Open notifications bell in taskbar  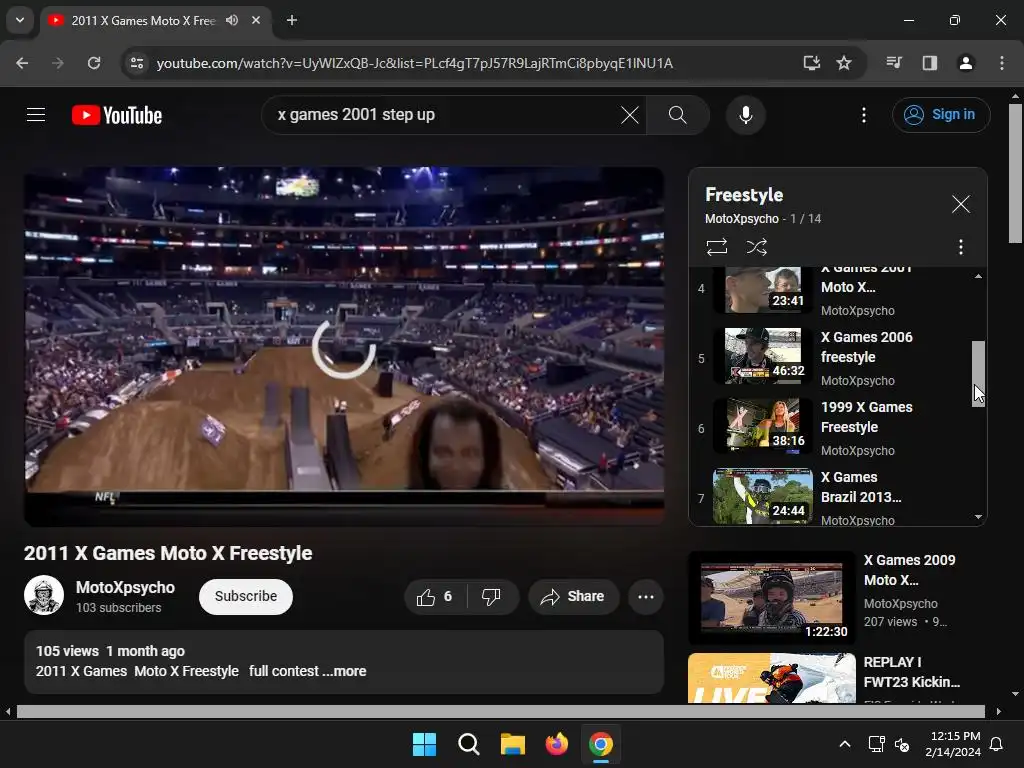click(x=997, y=744)
